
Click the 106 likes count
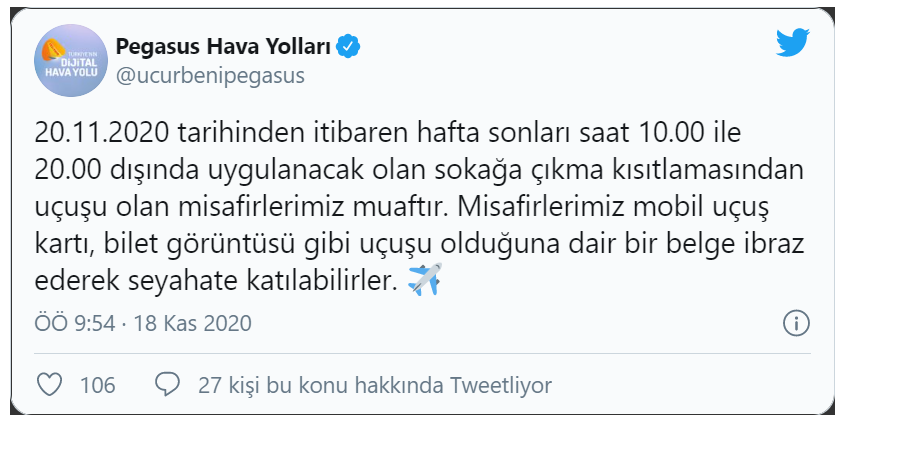pyautogui.click(x=98, y=385)
